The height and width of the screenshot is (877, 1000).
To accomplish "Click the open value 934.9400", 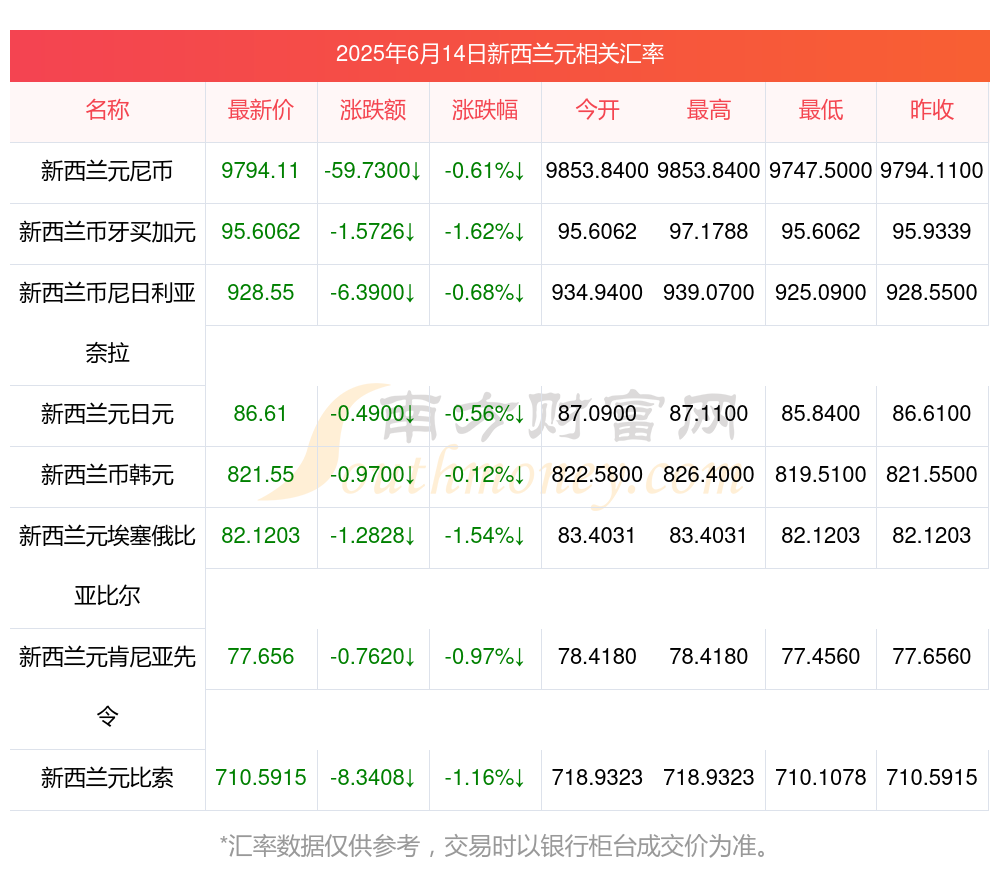I will [x=597, y=293].
